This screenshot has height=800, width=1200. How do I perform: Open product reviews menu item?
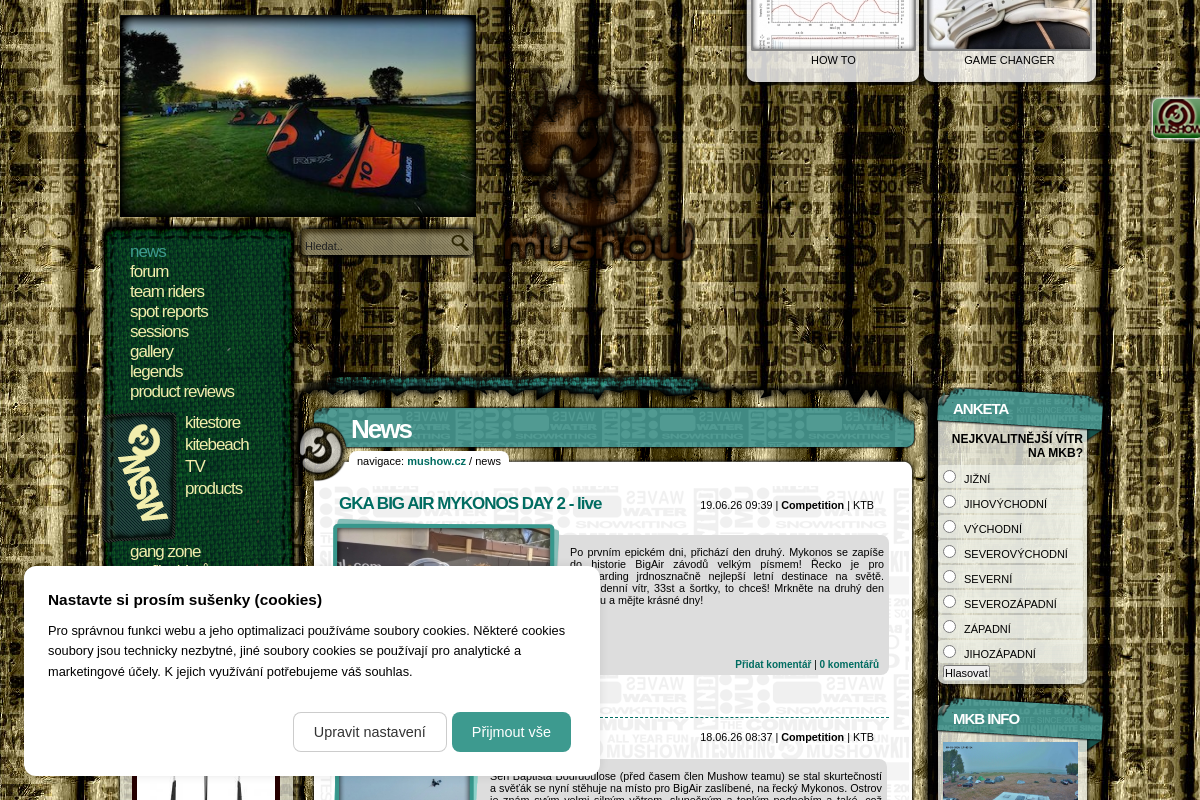click(182, 392)
